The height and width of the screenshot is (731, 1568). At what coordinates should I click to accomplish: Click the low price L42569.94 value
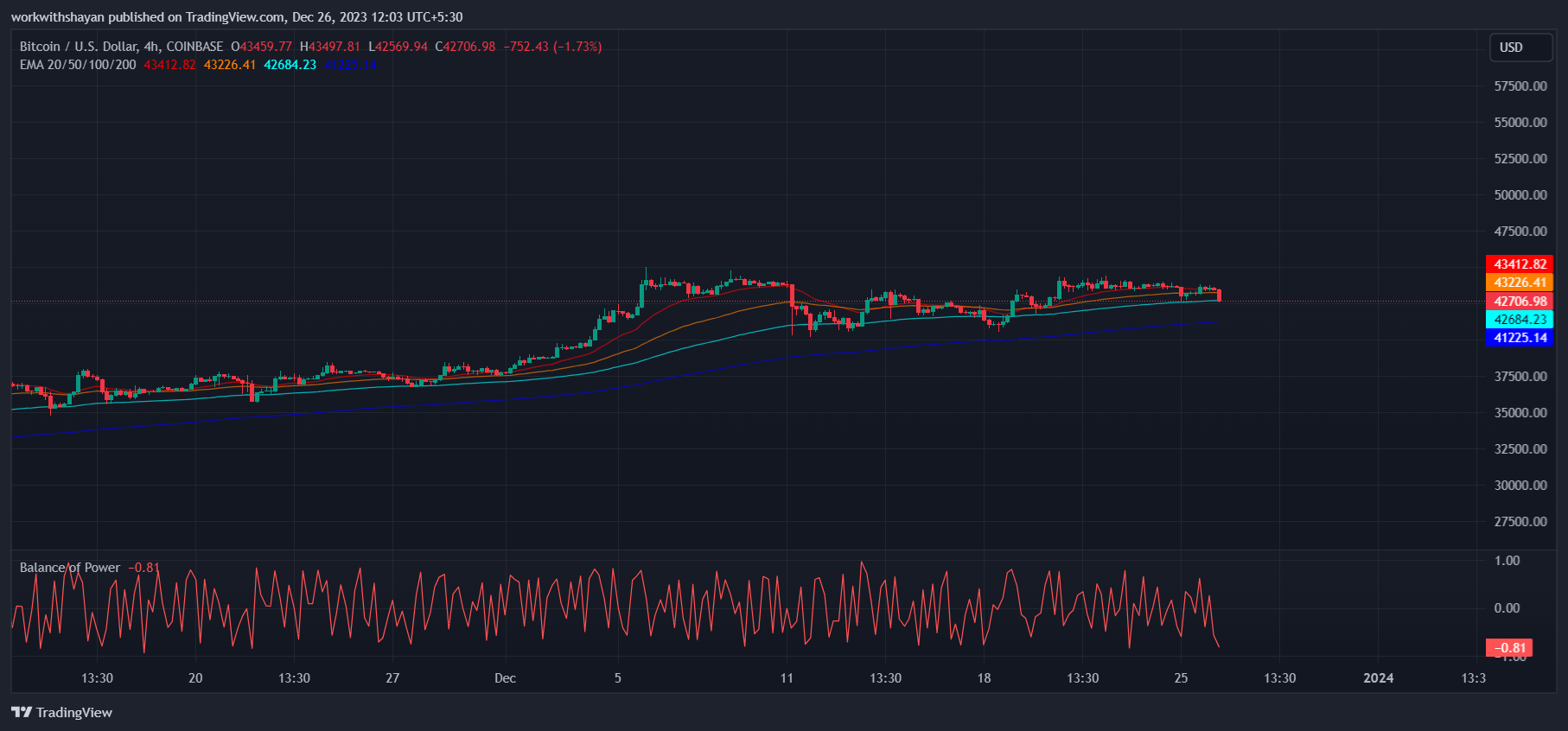click(x=398, y=47)
